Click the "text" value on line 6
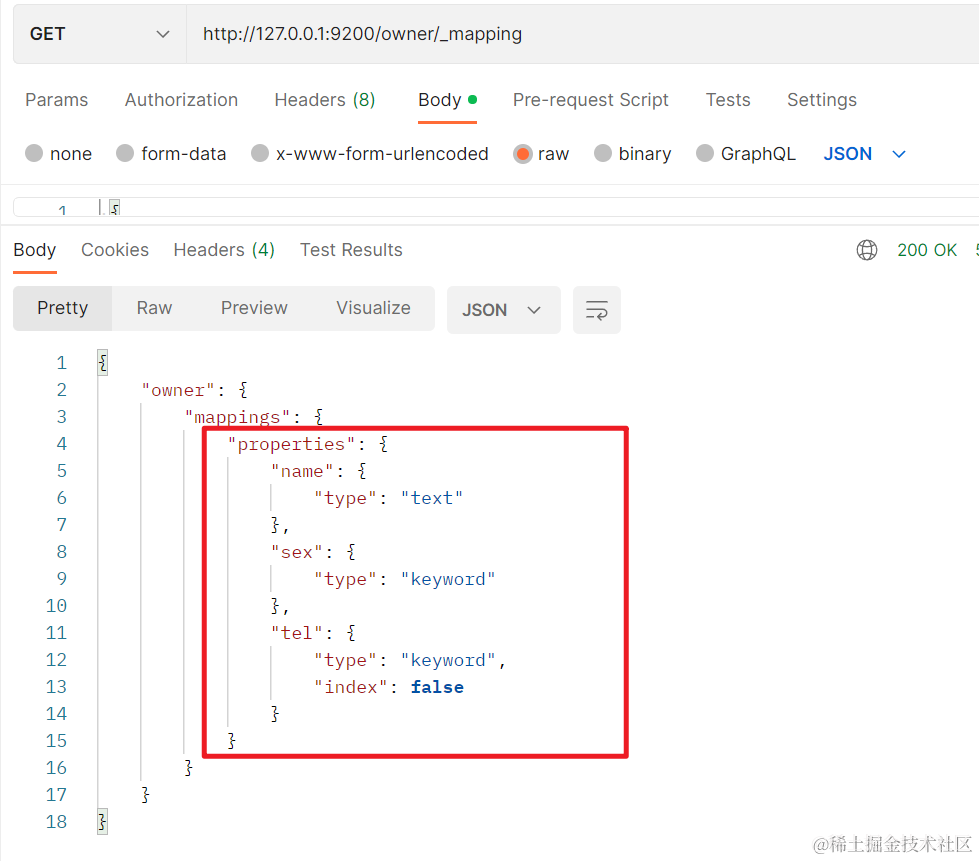This screenshot has height=861, width=979. coord(431,498)
